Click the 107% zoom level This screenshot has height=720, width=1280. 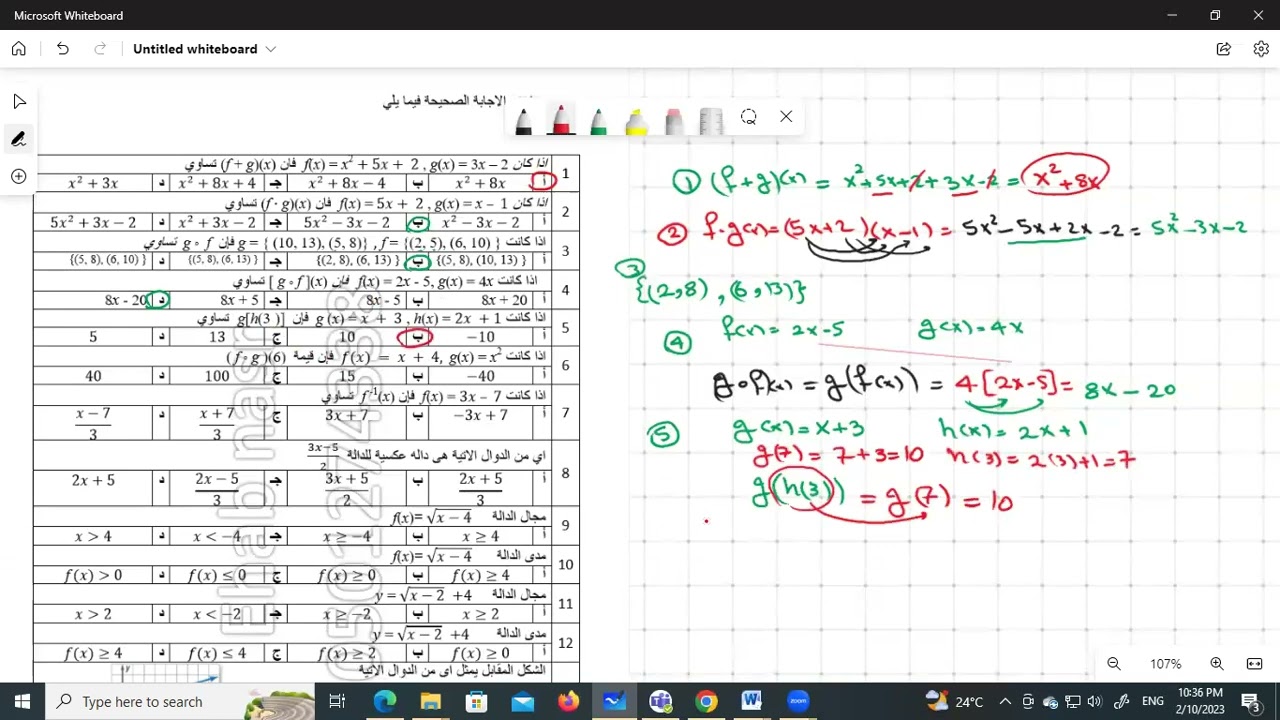tap(1165, 664)
